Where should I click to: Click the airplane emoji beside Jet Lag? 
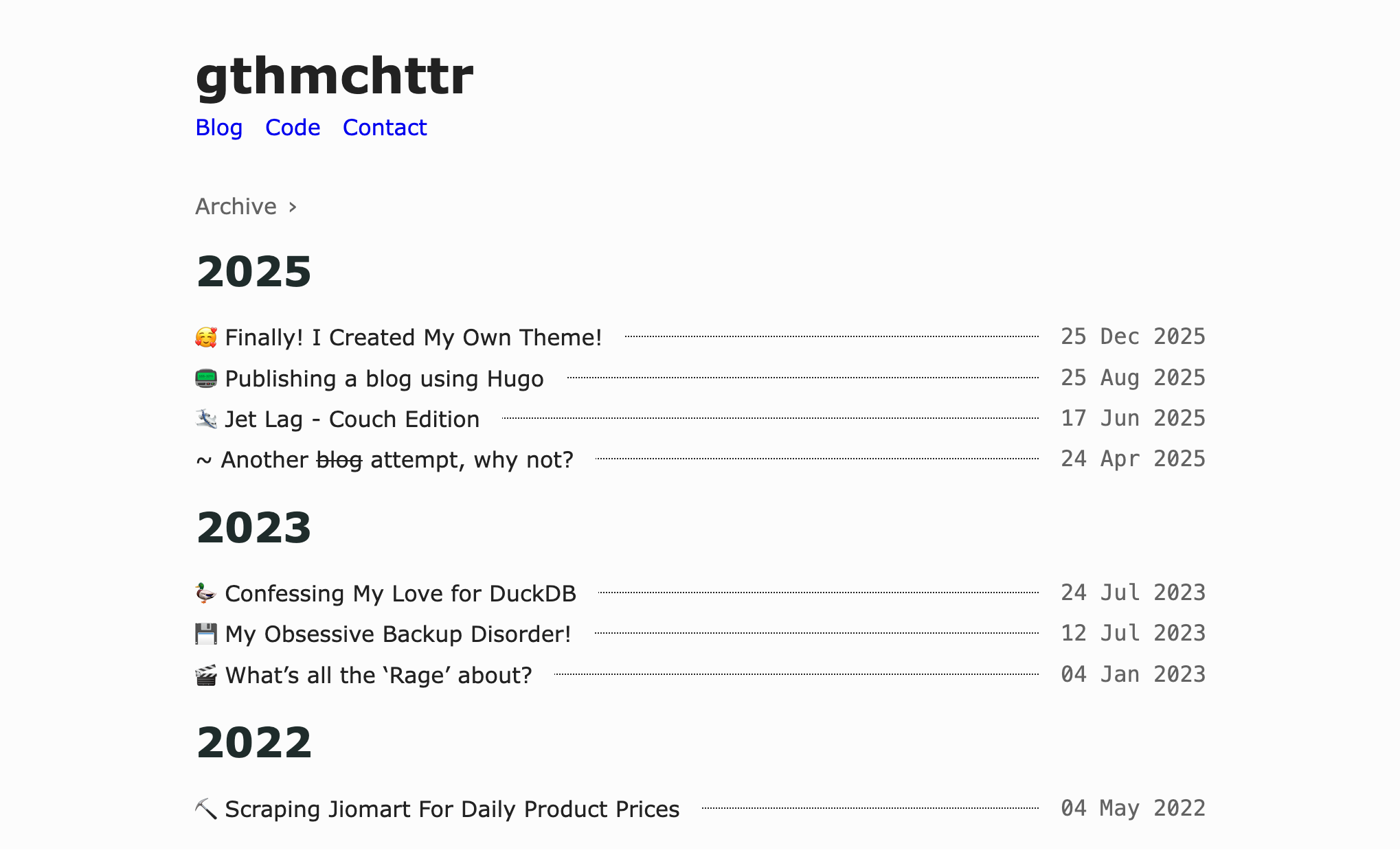tap(206, 419)
